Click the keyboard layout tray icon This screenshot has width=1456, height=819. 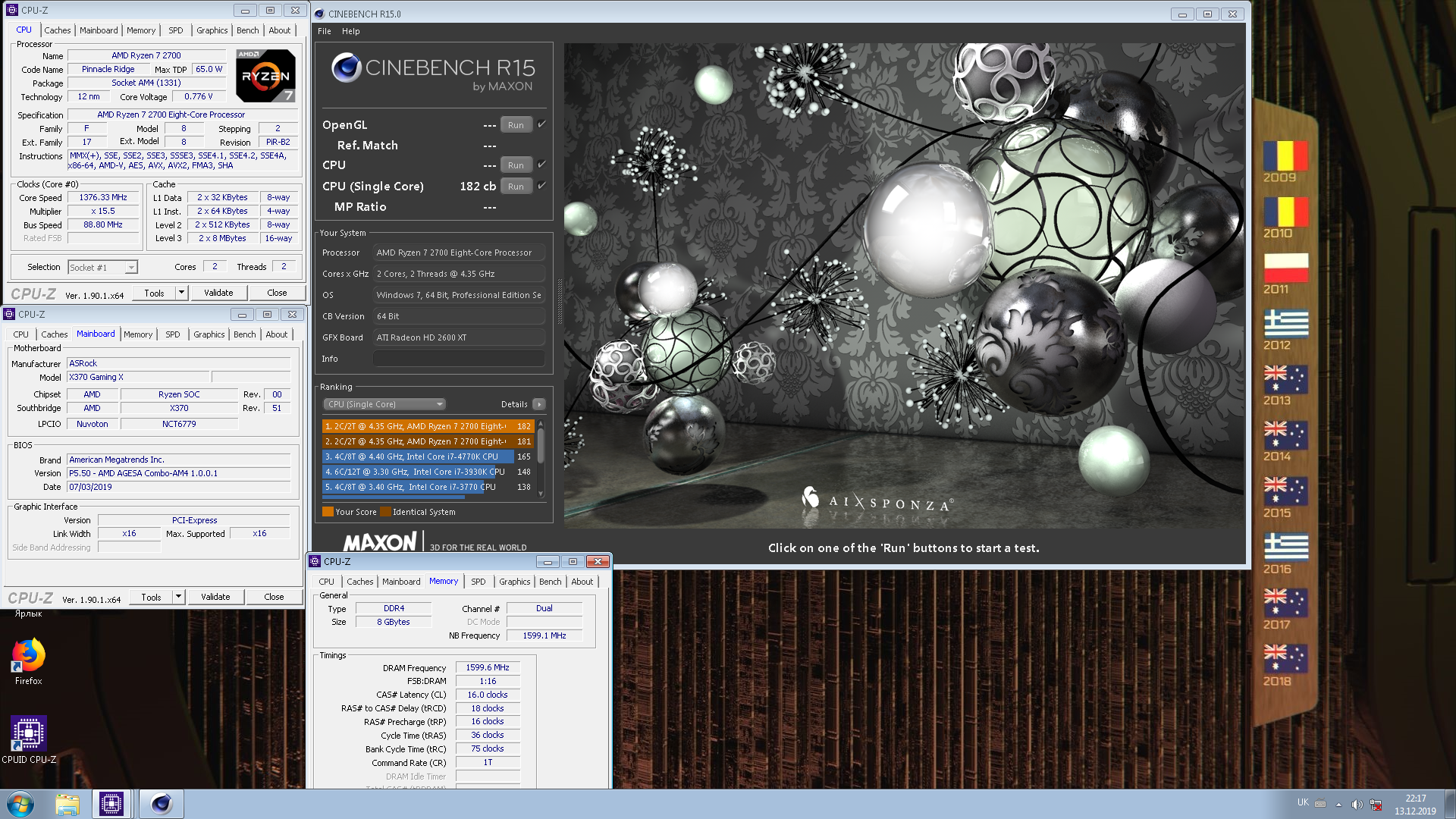tap(1320, 805)
